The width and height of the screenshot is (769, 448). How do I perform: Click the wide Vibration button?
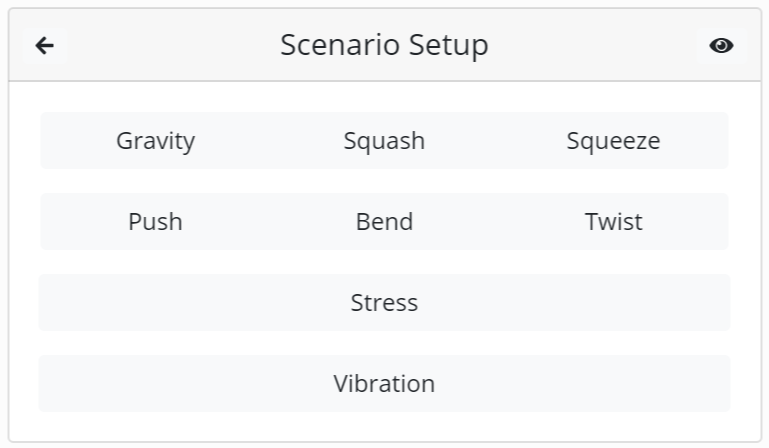point(384,384)
